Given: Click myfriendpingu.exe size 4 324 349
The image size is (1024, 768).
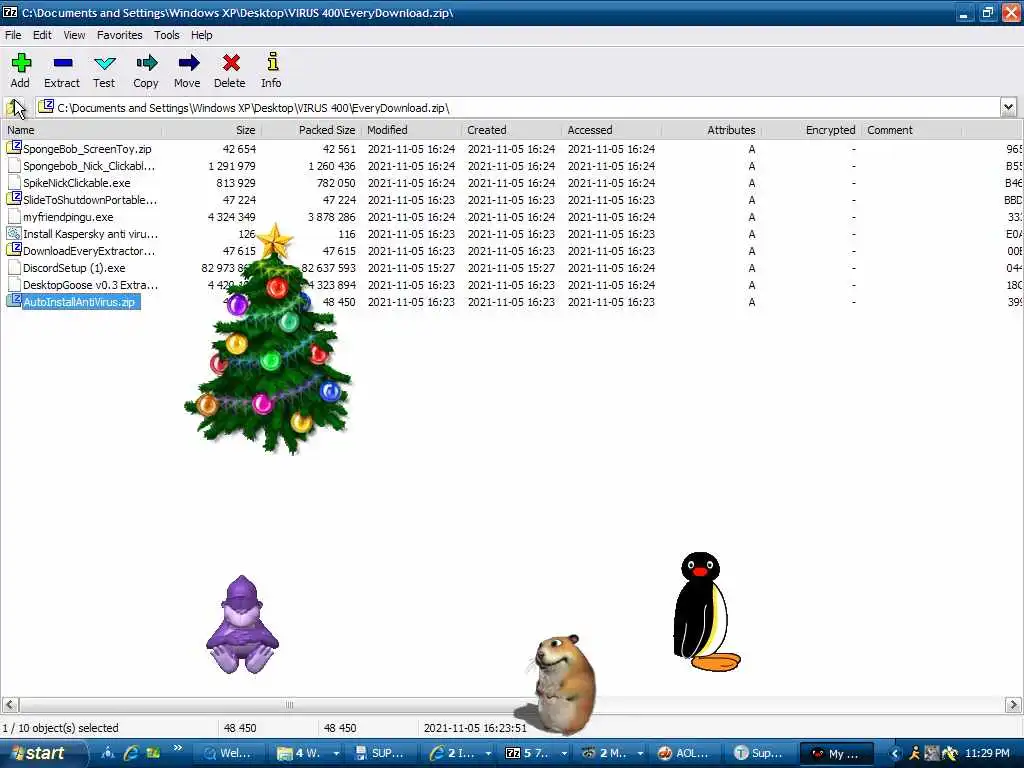Looking at the screenshot, I should 231,217.
